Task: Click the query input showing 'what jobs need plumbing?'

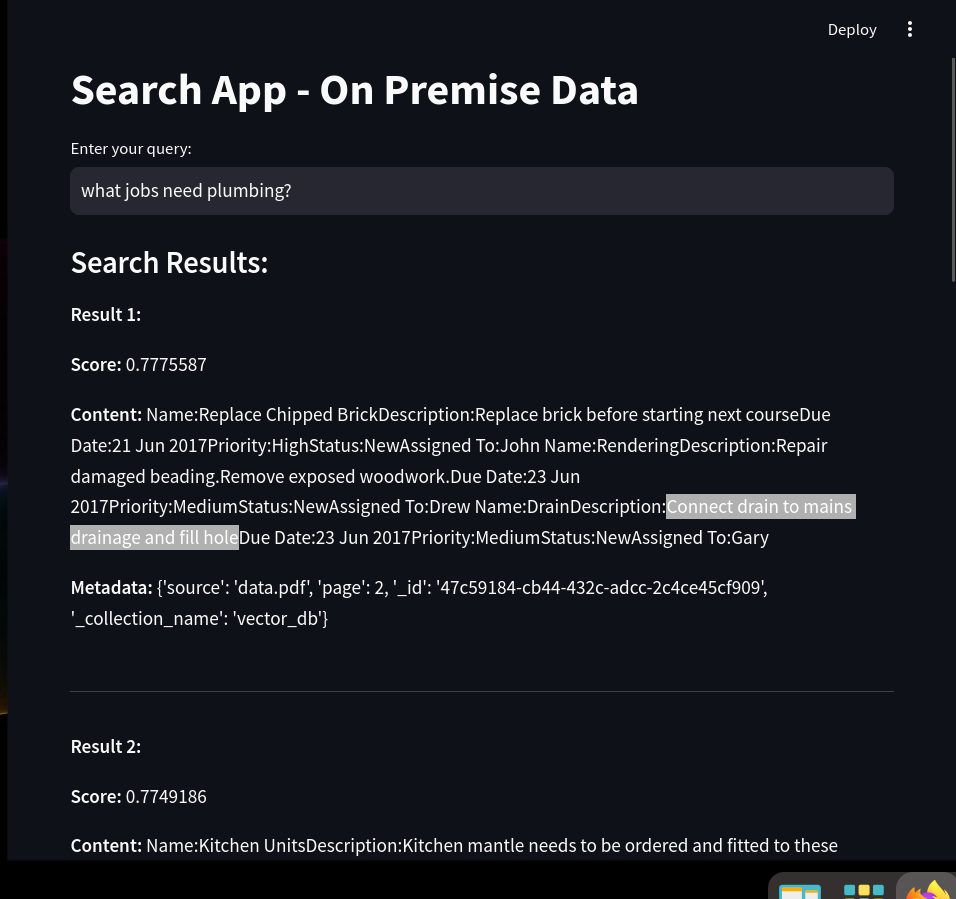Action: [482, 190]
